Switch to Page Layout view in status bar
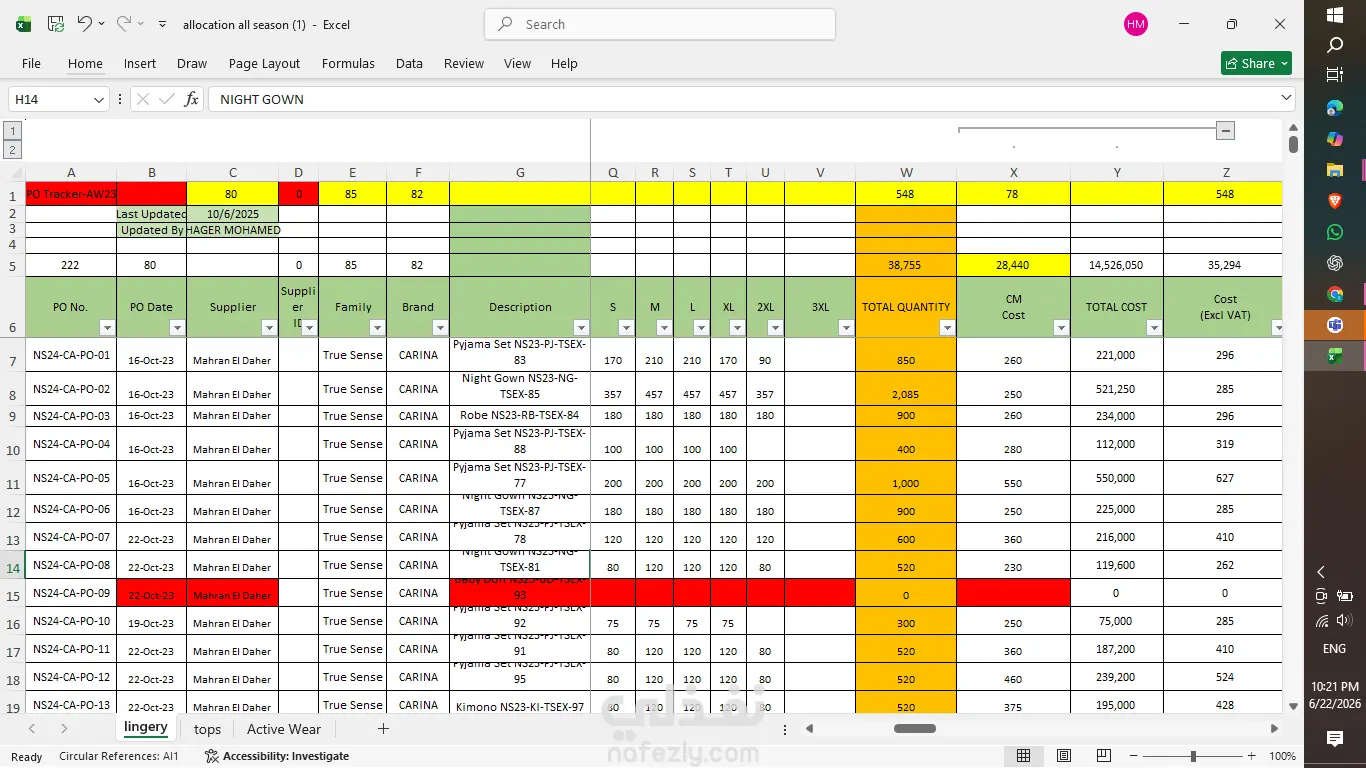The width and height of the screenshot is (1366, 768). [x=1064, y=756]
